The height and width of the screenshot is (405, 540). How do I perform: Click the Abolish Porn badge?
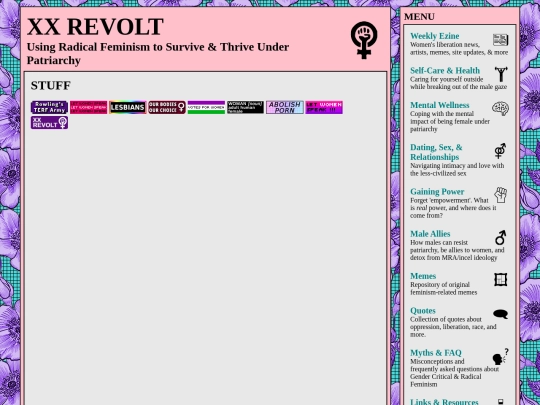click(x=285, y=107)
